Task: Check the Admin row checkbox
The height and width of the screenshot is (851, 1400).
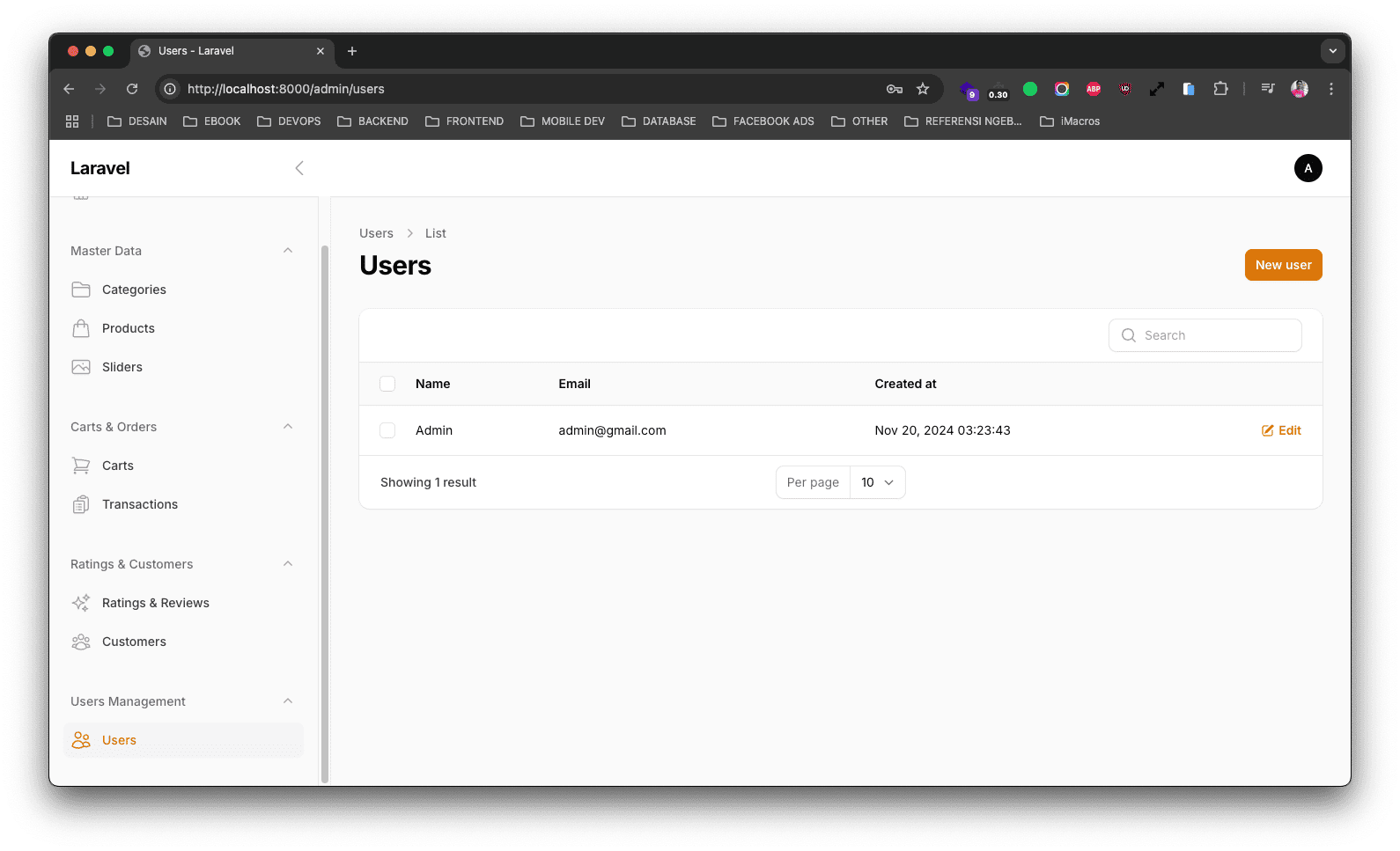Action: click(x=387, y=430)
